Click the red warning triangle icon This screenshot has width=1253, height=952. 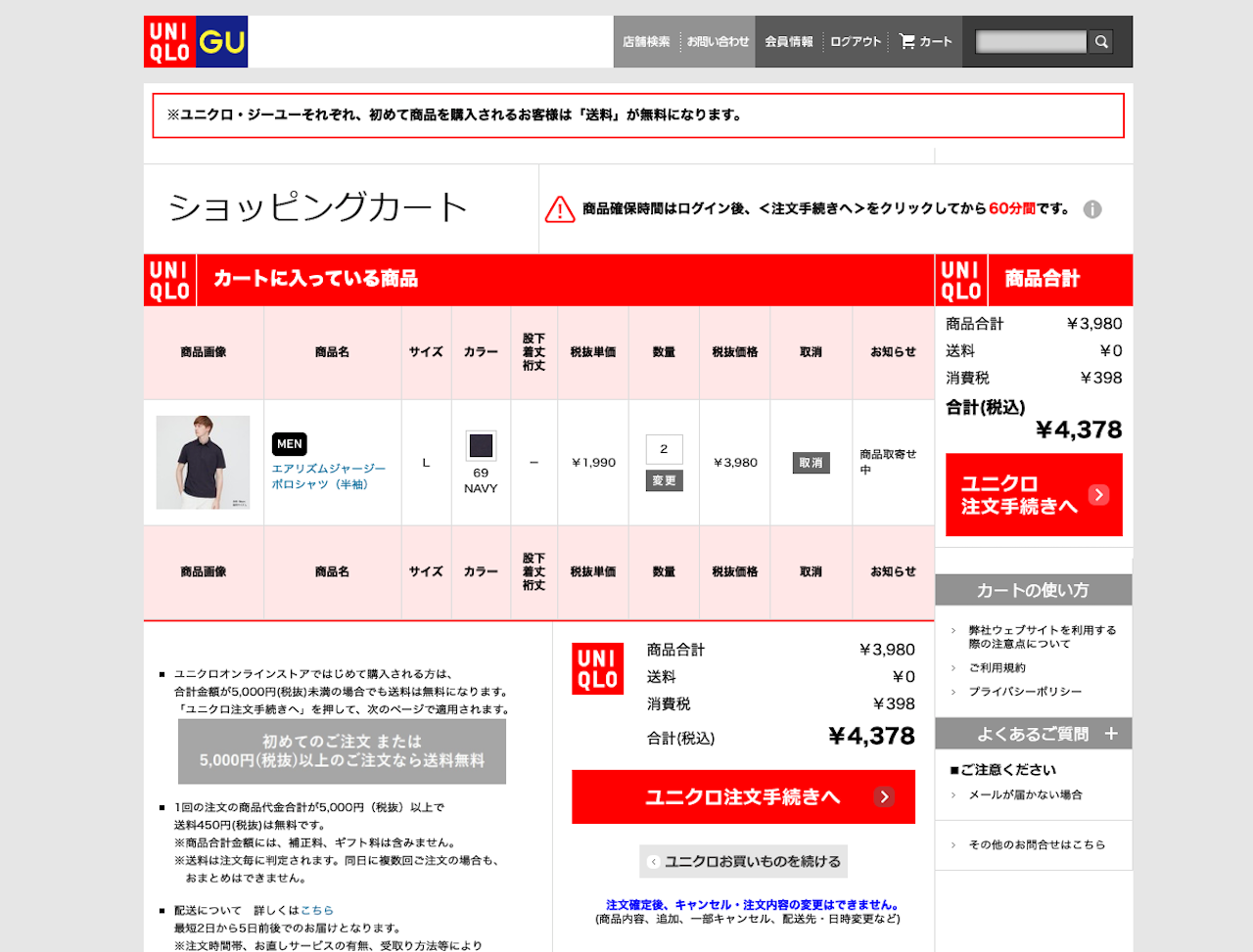click(560, 209)
